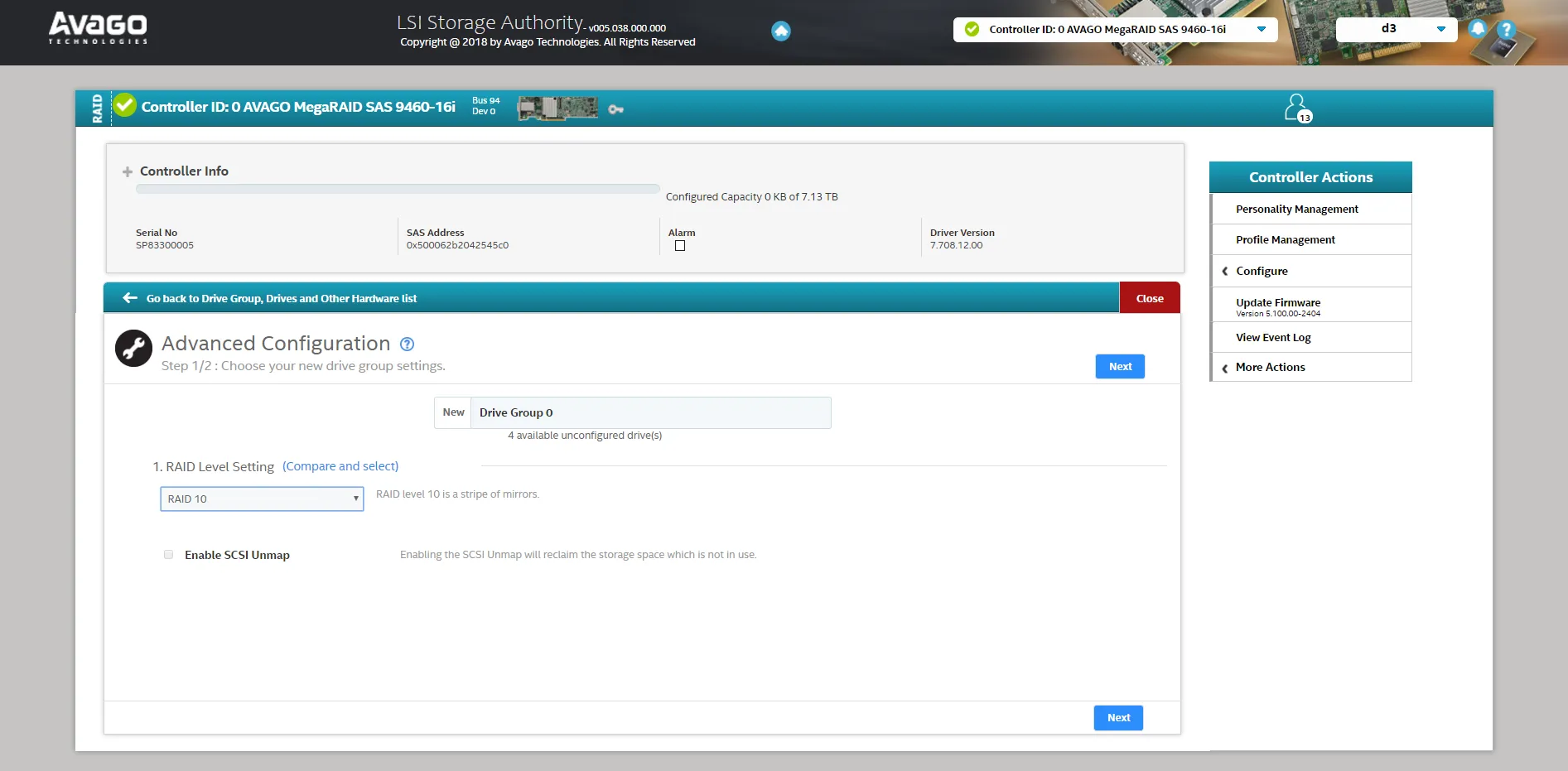Open the notification bell icon
The width and height of the screenshot is (1568, 771).
1477,29
